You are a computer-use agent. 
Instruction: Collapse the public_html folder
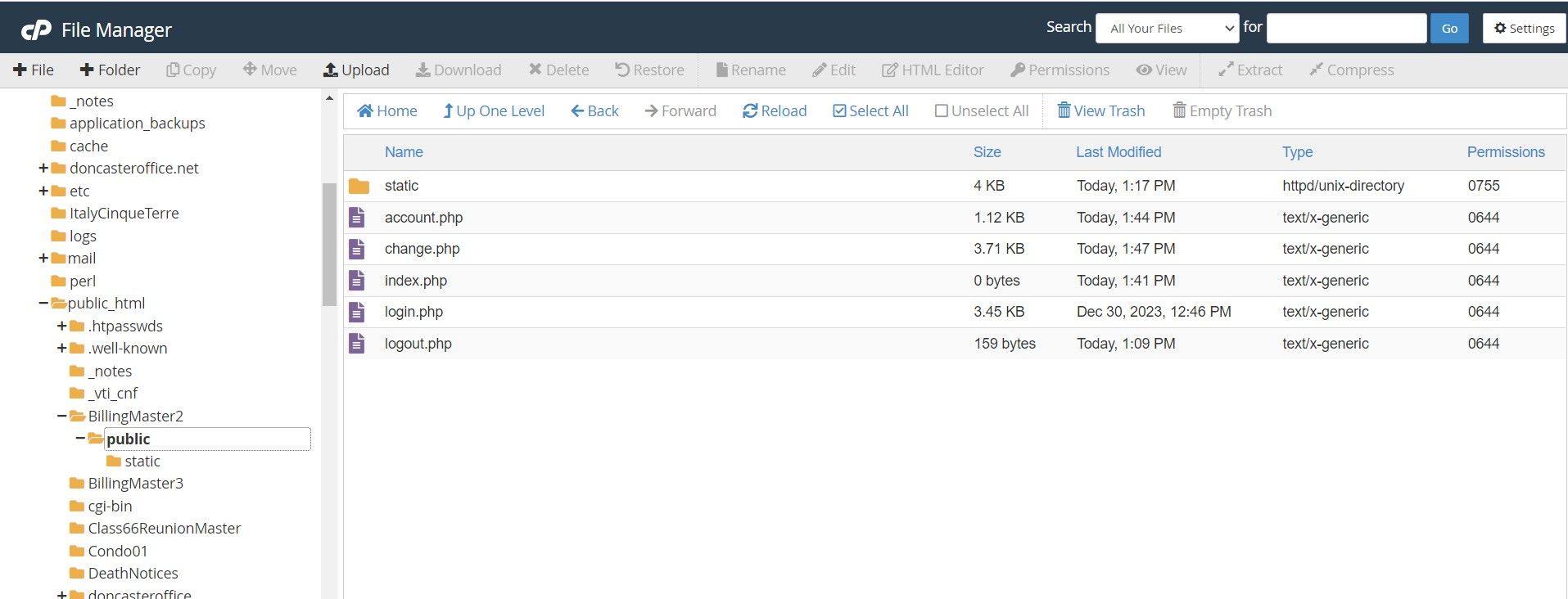(x=43, y=304)
